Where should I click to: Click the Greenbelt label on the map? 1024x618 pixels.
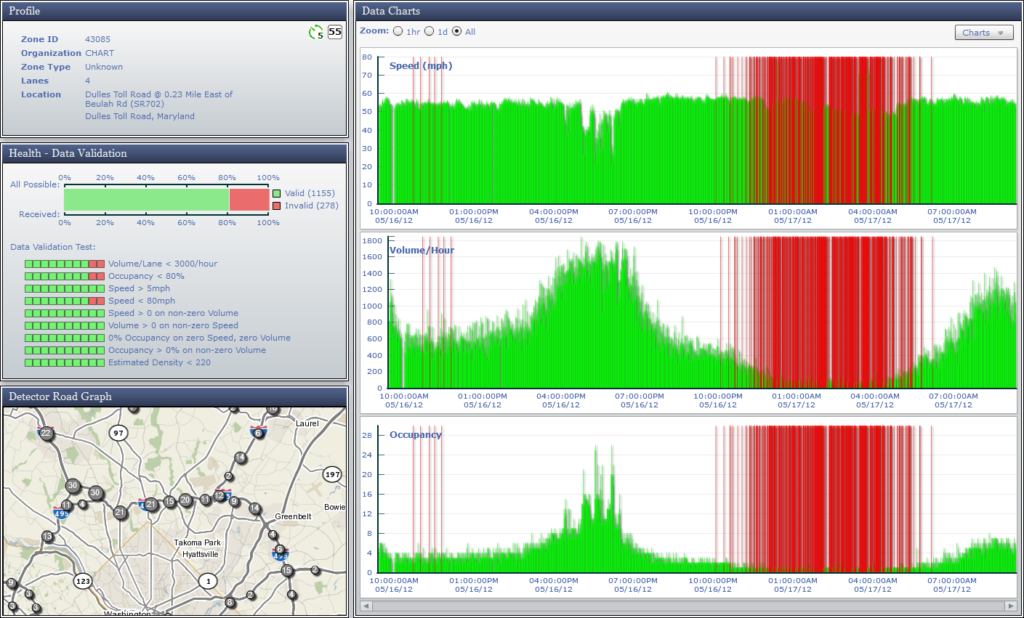pyautogui.click(x=293, y=516)
